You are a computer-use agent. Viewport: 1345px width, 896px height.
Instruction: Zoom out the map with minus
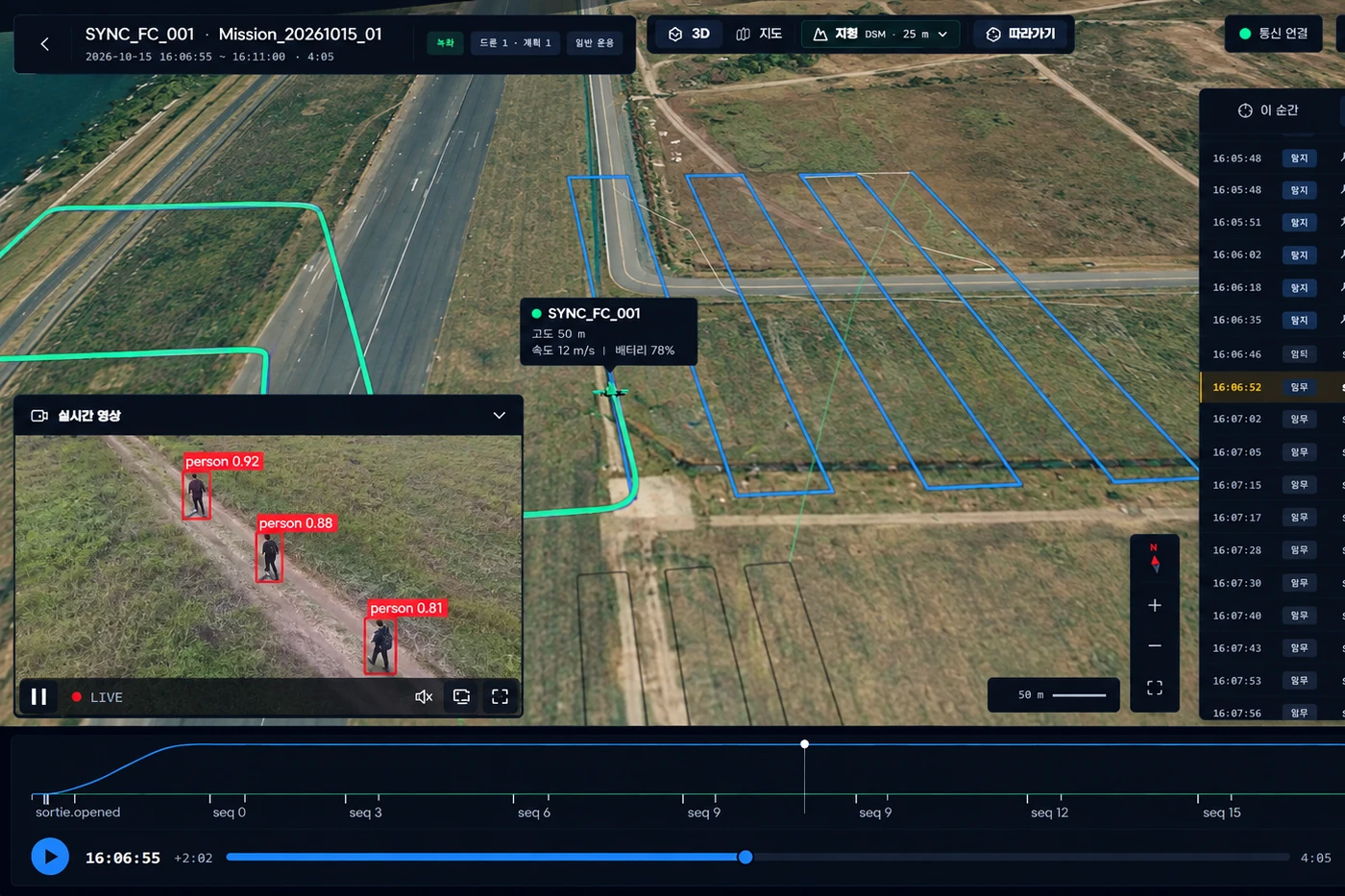[1155, 645]
